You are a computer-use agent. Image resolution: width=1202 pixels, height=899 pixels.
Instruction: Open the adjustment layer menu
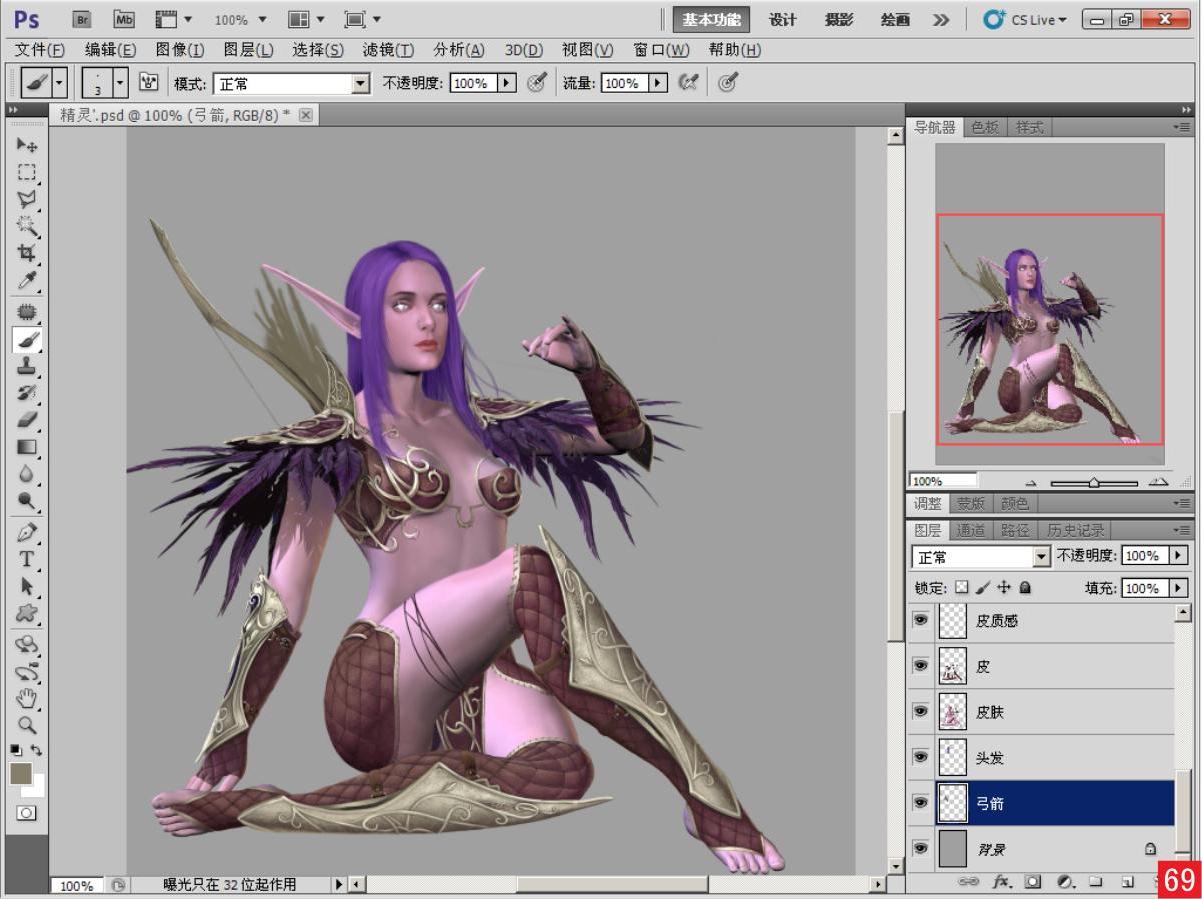(1065, 882)
